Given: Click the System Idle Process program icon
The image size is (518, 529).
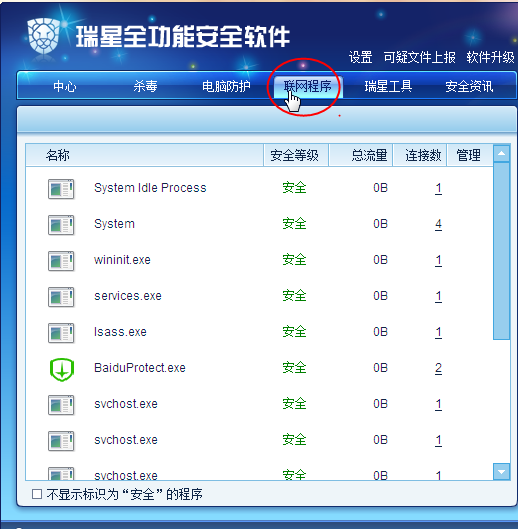Looking at the screenshot, I should click(61, 189).
